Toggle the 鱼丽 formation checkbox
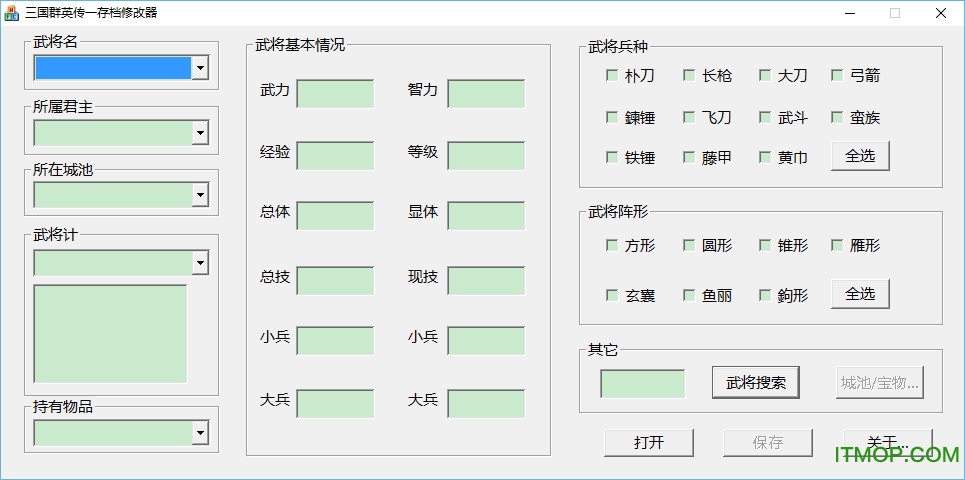This screenshot has height=480, width=965. [x=689, y=295]
